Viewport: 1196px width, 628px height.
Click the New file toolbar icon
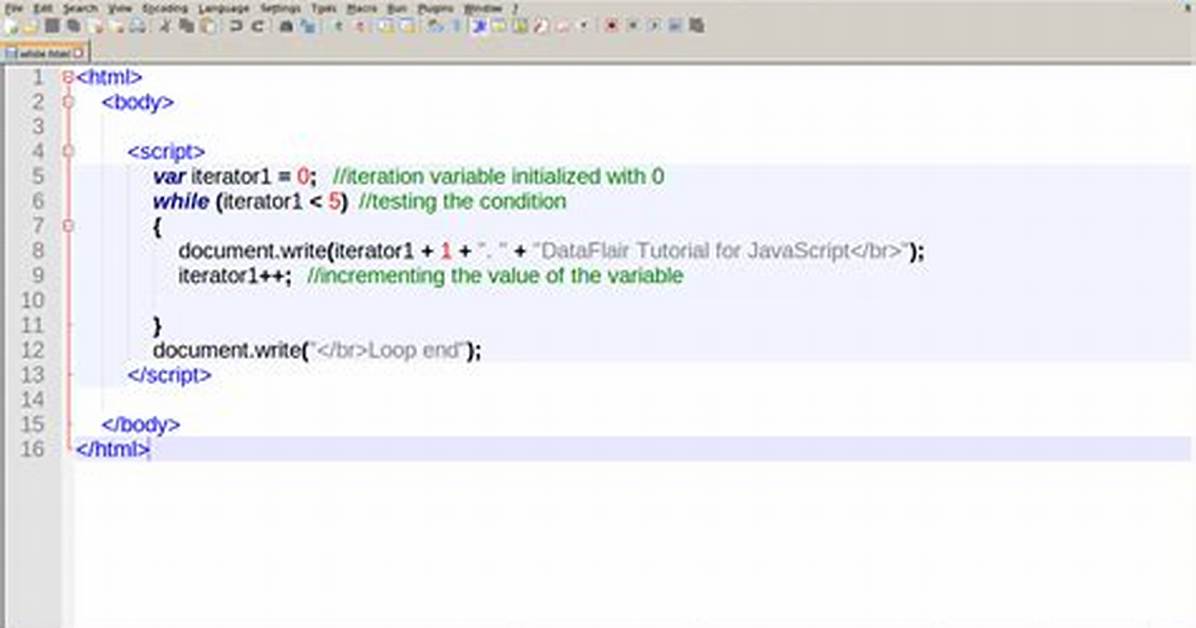pyautogui.click(x=11, y=26)
